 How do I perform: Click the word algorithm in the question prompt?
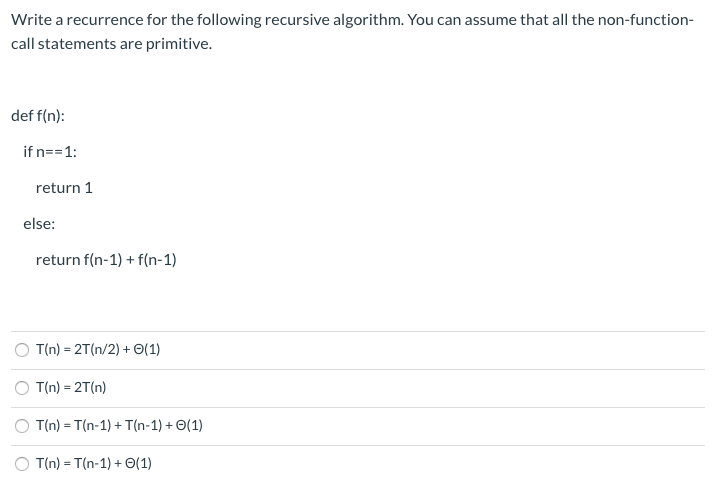pos(368,20)
